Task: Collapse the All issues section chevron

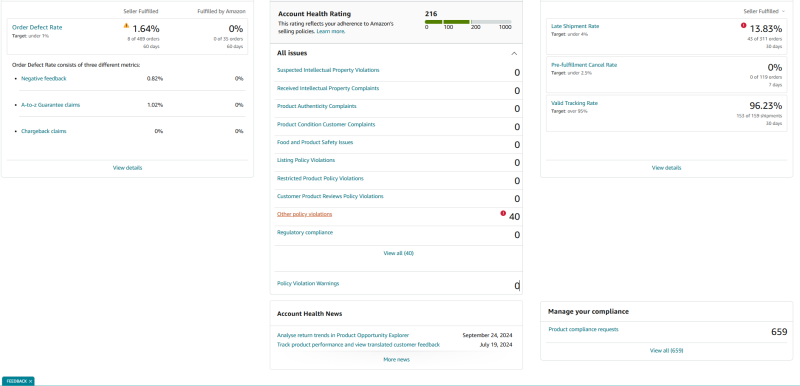Action: (514, 54)
